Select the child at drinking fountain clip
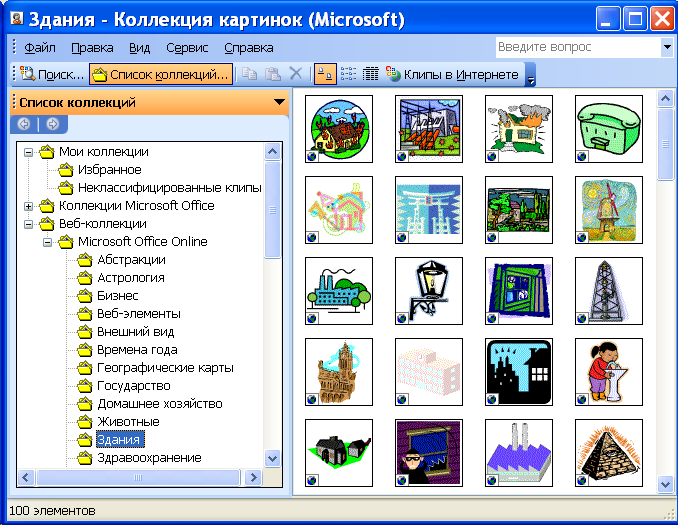The width and height of the screenshot is (678, 525). point(609,372)
